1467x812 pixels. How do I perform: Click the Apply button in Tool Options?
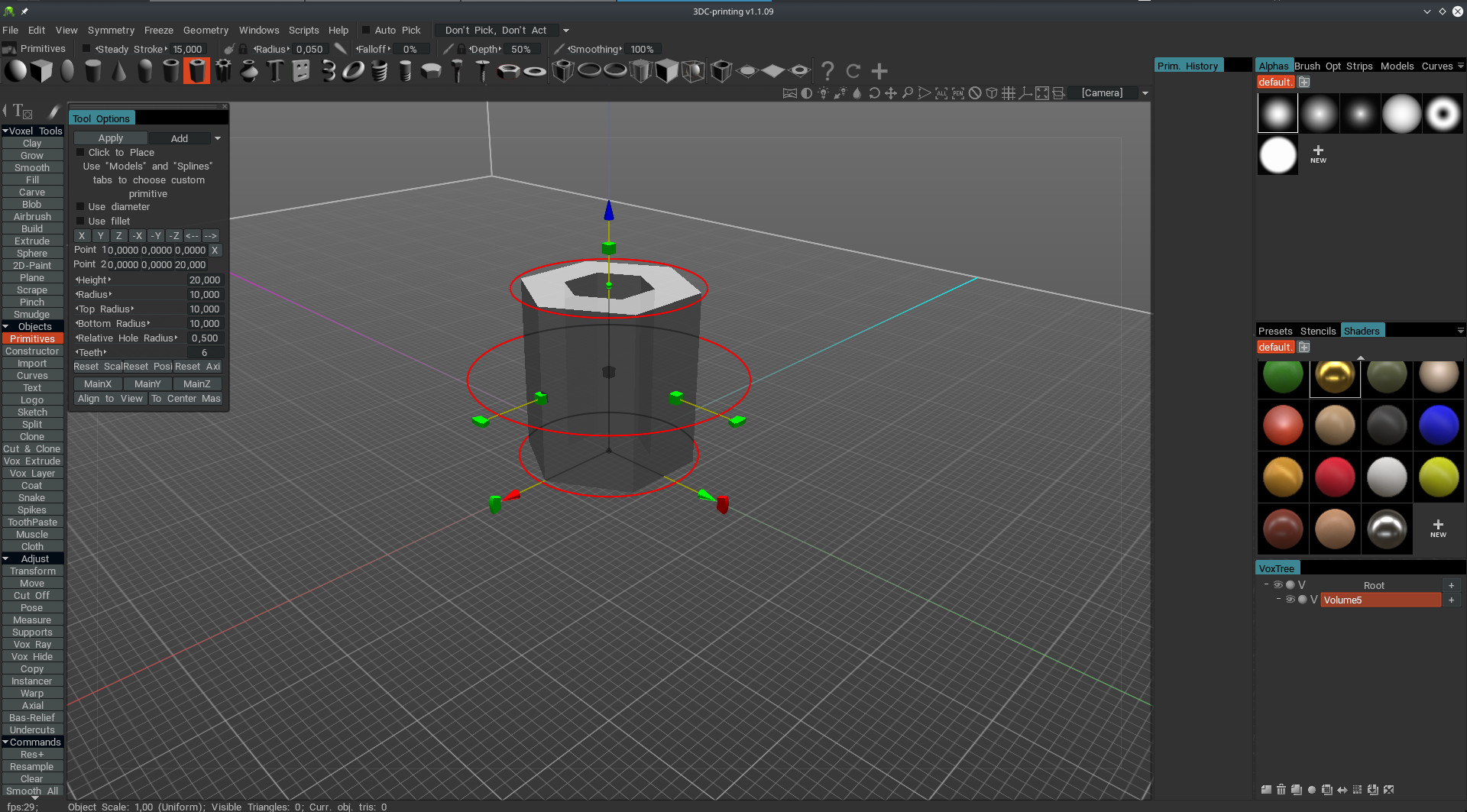[x=111, y=138]
